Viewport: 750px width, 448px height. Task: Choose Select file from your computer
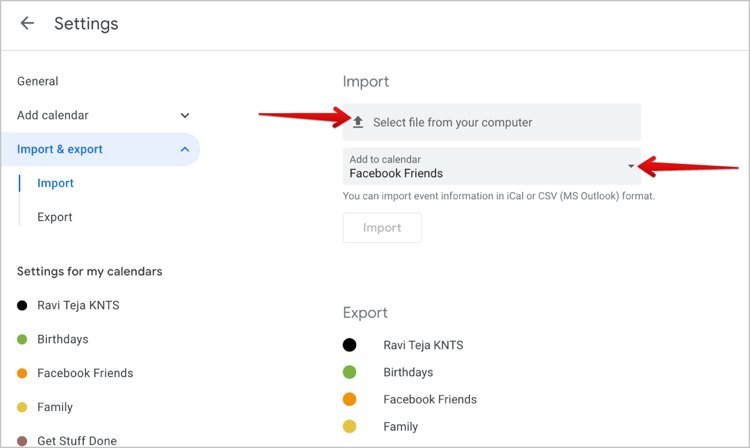click(492, 122)
